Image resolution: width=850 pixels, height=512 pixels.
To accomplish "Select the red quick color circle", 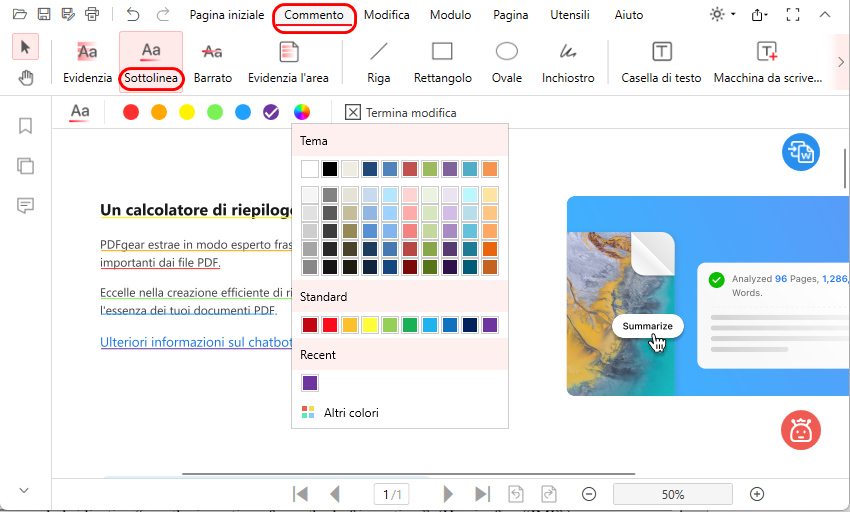I will [131, 112].
